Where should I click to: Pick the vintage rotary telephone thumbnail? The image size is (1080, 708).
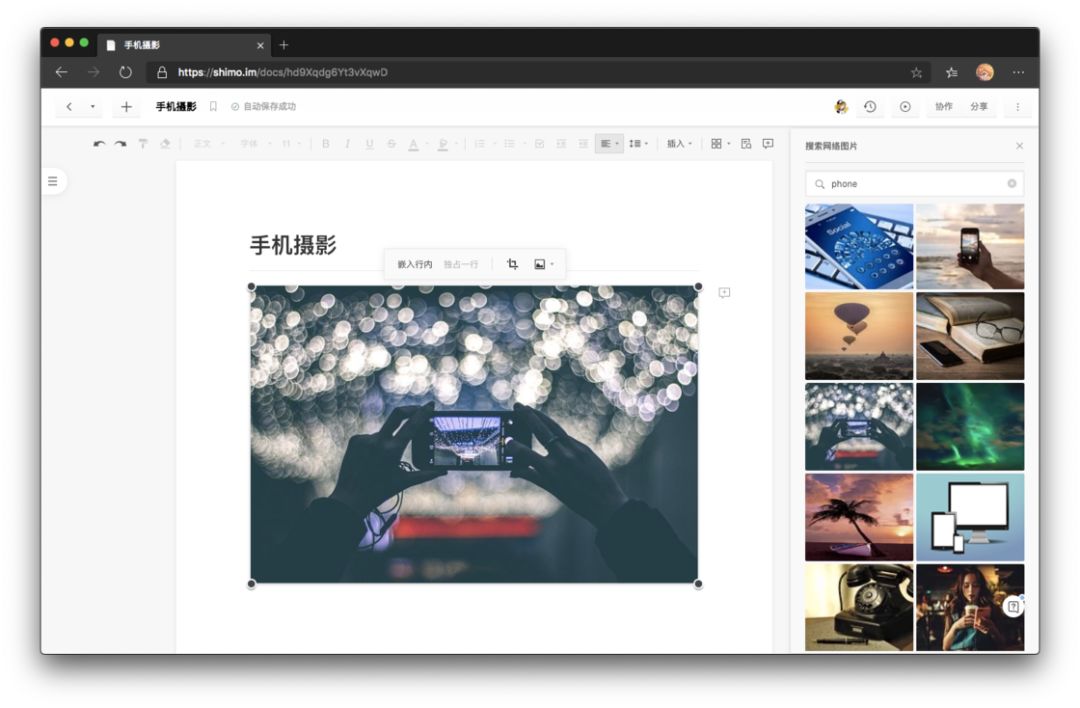pyautogui.click(x=859, y=607)
